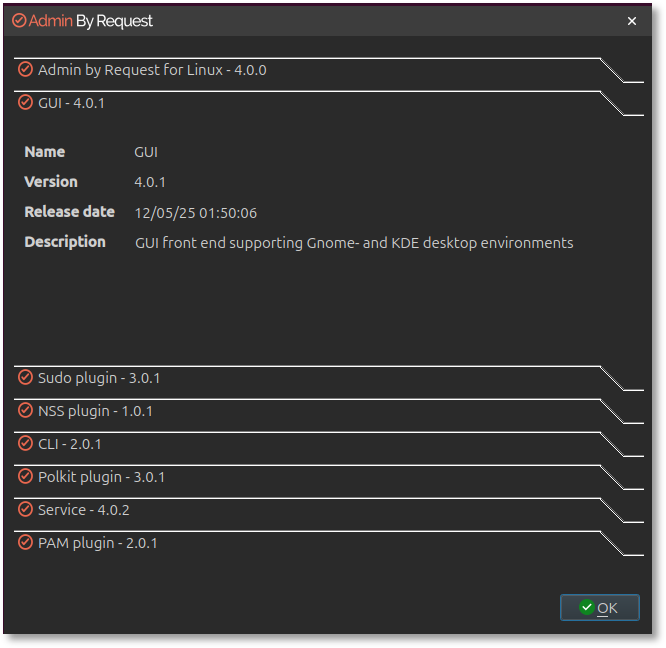Click the release date value 12/05/25
Viewport: 666px width, 648px height.
(x=196, y=212)
